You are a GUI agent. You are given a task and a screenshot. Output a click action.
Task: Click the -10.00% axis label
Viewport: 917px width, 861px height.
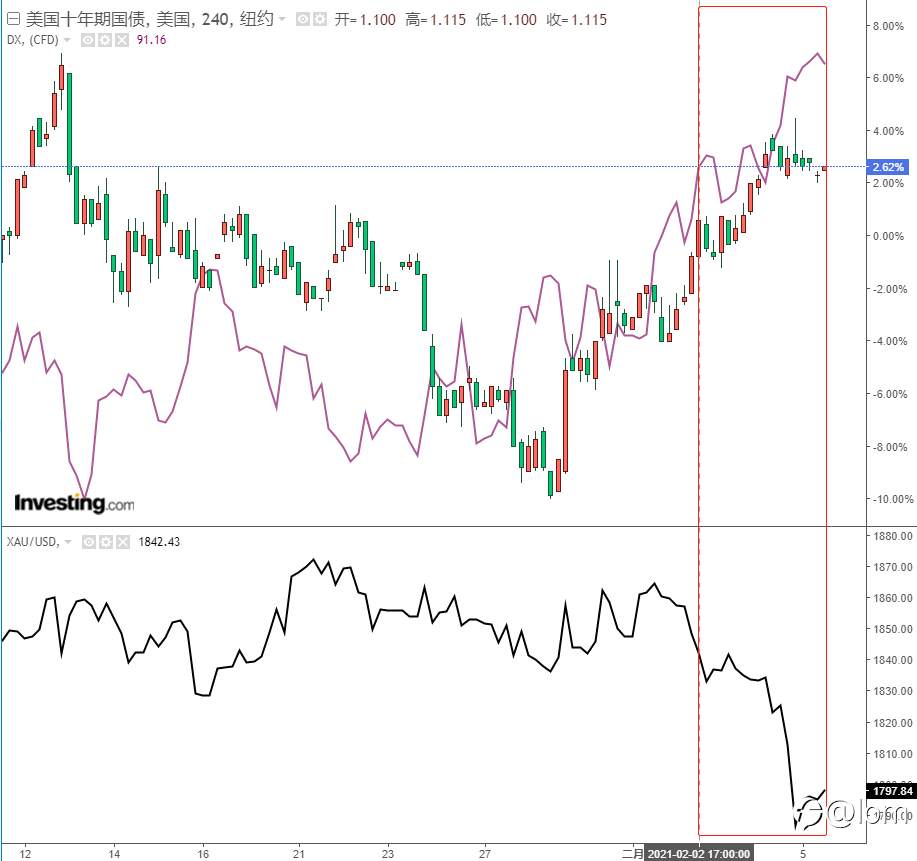pyautogui.click(x=892, y=499)
